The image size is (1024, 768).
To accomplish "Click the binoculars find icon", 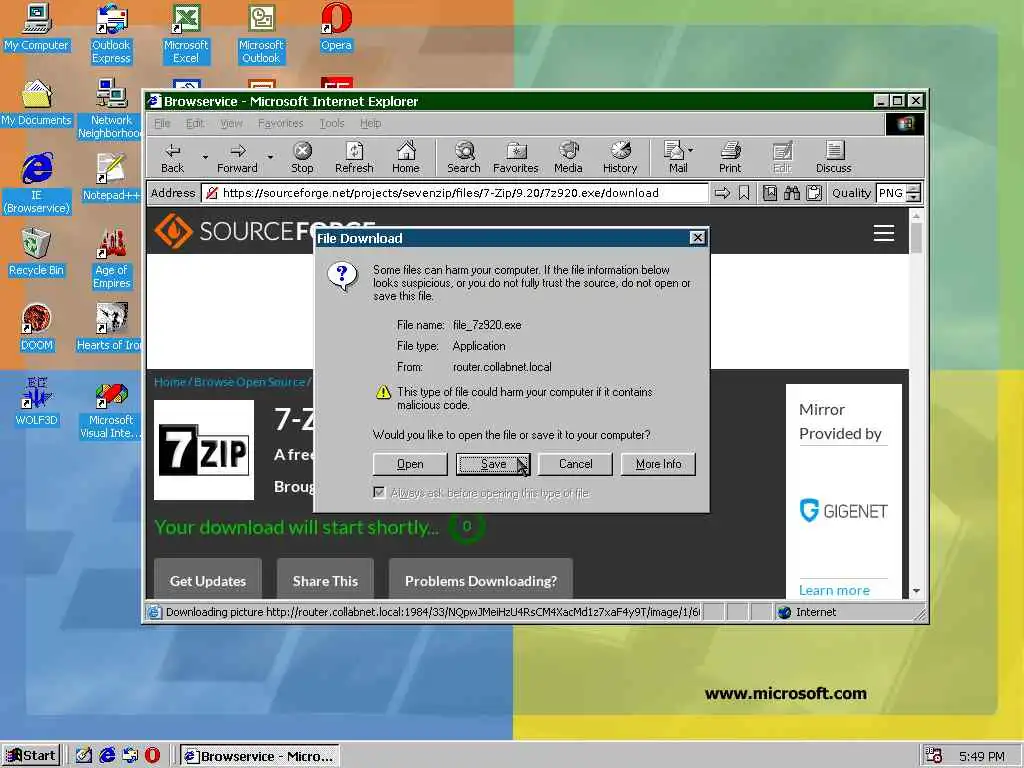I will [792, 193].
